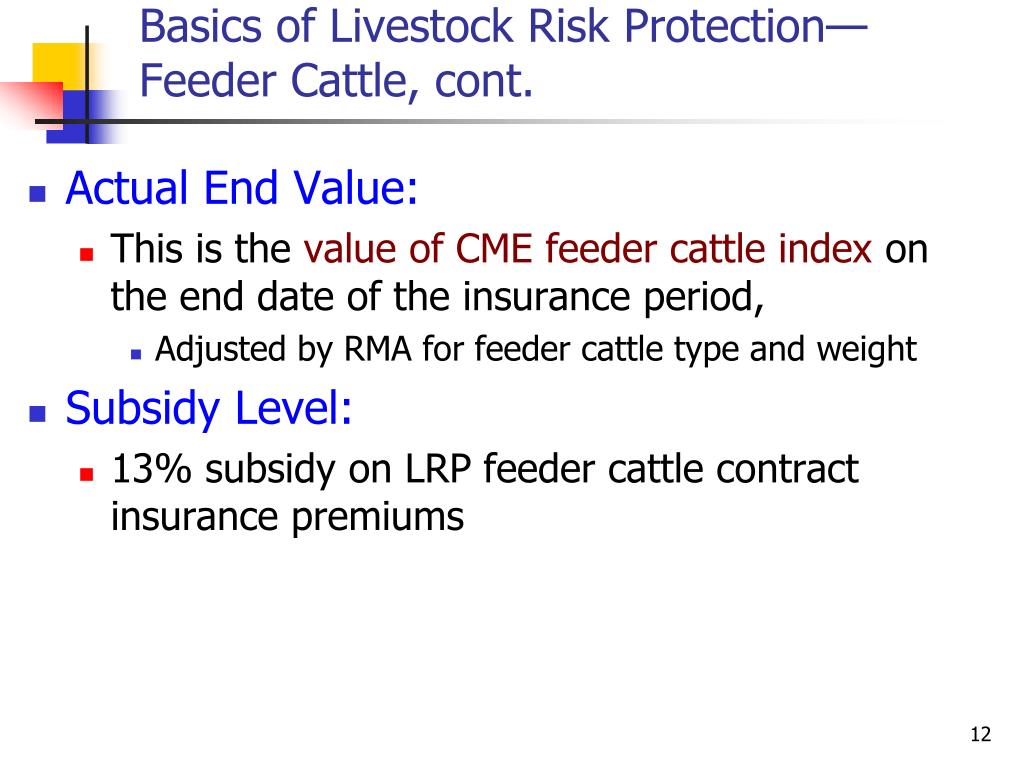The height and width of the screenshot is (768, 1024).
Task: Click the small blue bullet before 'Adjusted by RMA'
Action: tap(136, 355)
